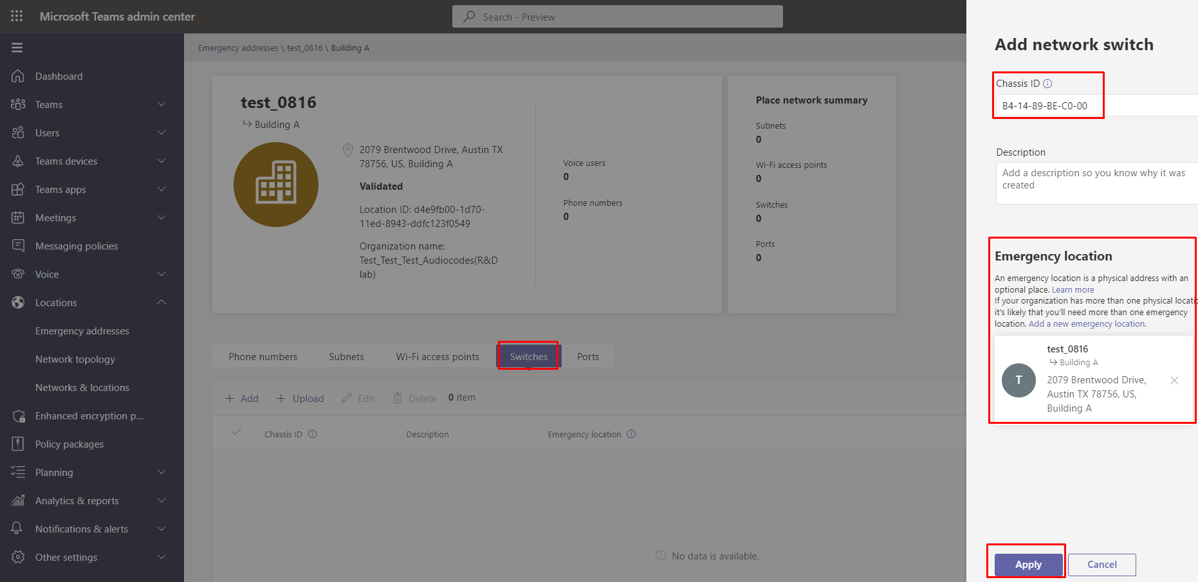The width and height of the screenshot is (1198, 582).
Task: Click the Search - Preview box
Action: tap(617, 17)
